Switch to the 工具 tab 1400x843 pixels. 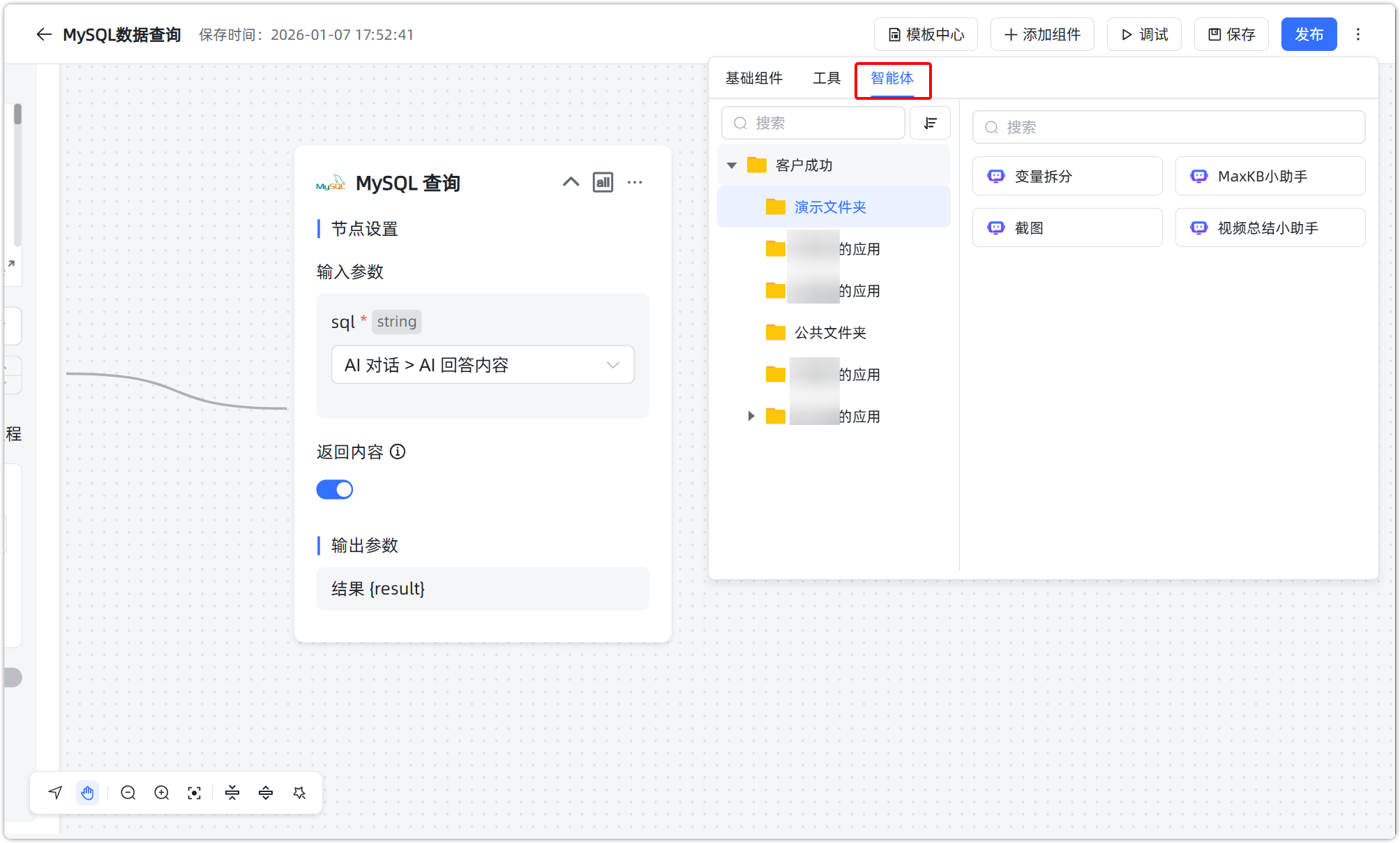click(826, 78)
